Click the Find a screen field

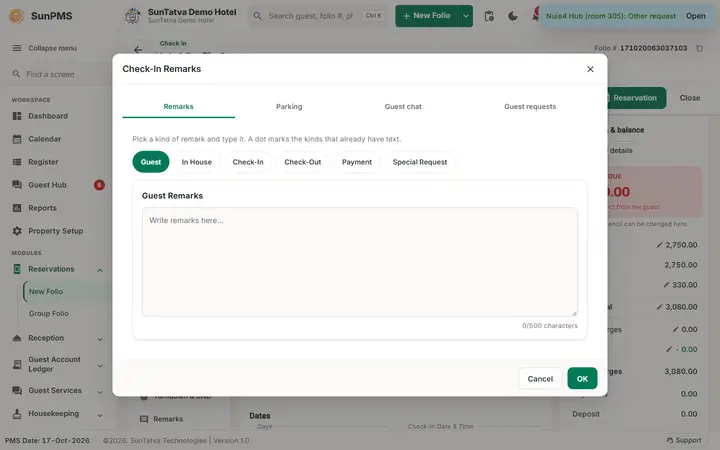(x=55, y=74)
